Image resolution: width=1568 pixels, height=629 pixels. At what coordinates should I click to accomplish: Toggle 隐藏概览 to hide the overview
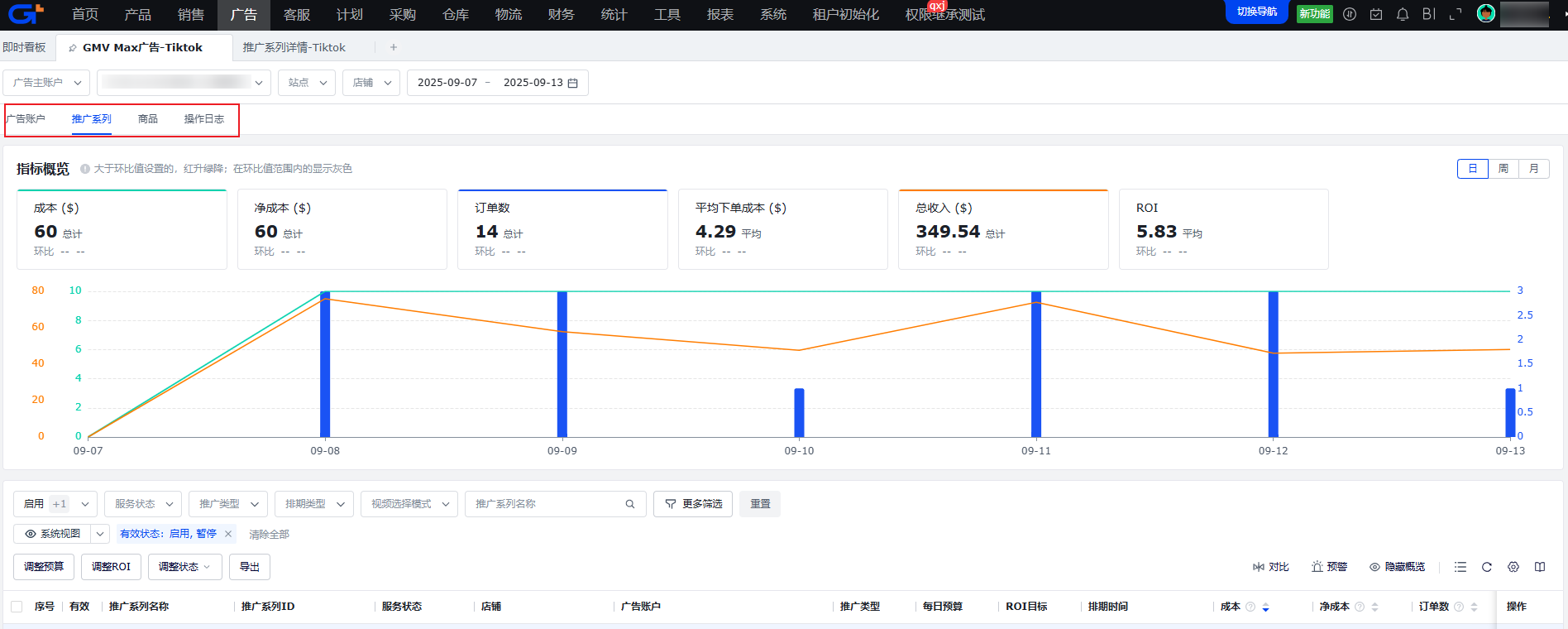coord(1397,567)
